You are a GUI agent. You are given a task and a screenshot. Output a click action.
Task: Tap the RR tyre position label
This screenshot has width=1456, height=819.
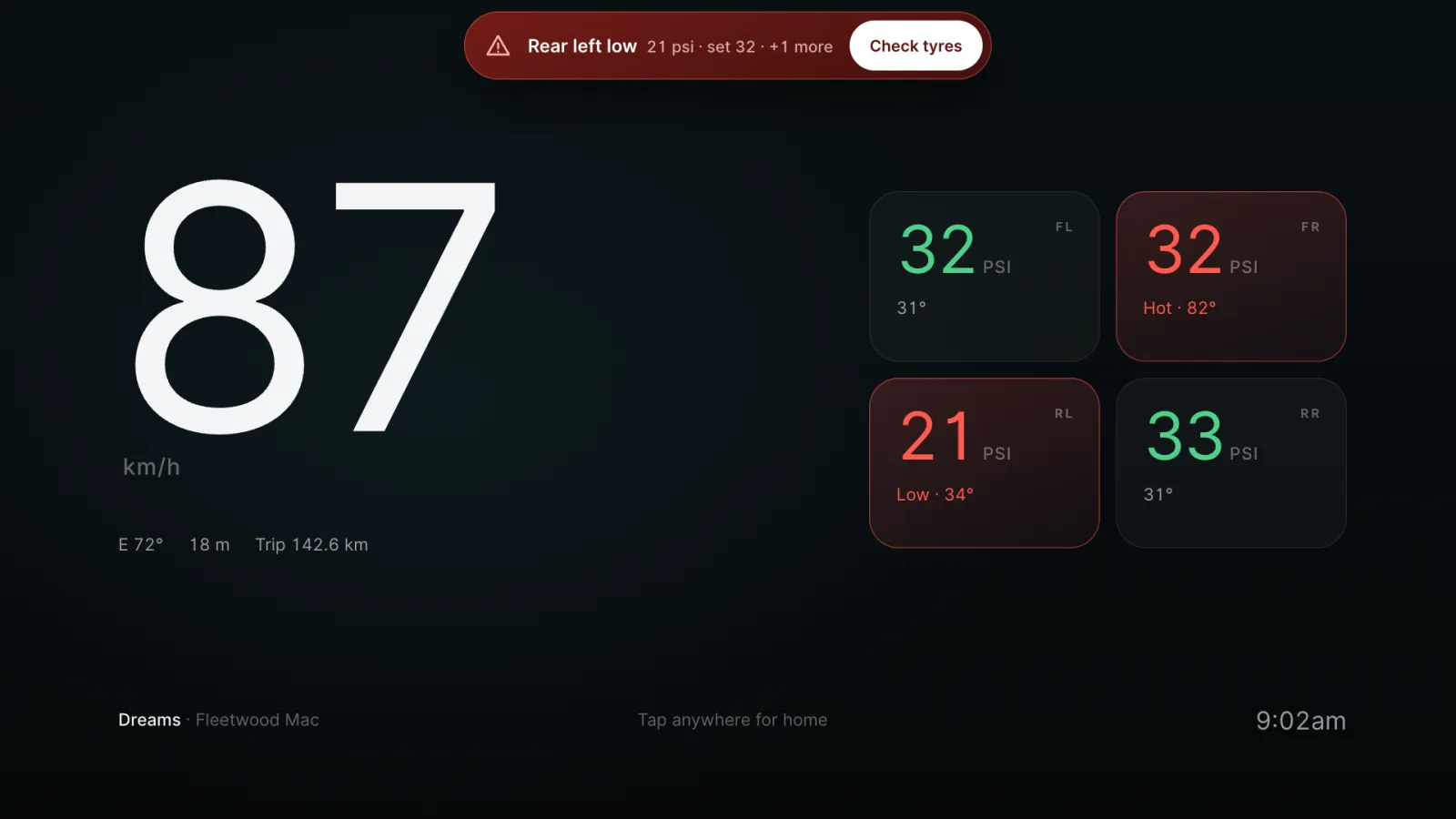pyautogui.click(x=1309, y=413)
